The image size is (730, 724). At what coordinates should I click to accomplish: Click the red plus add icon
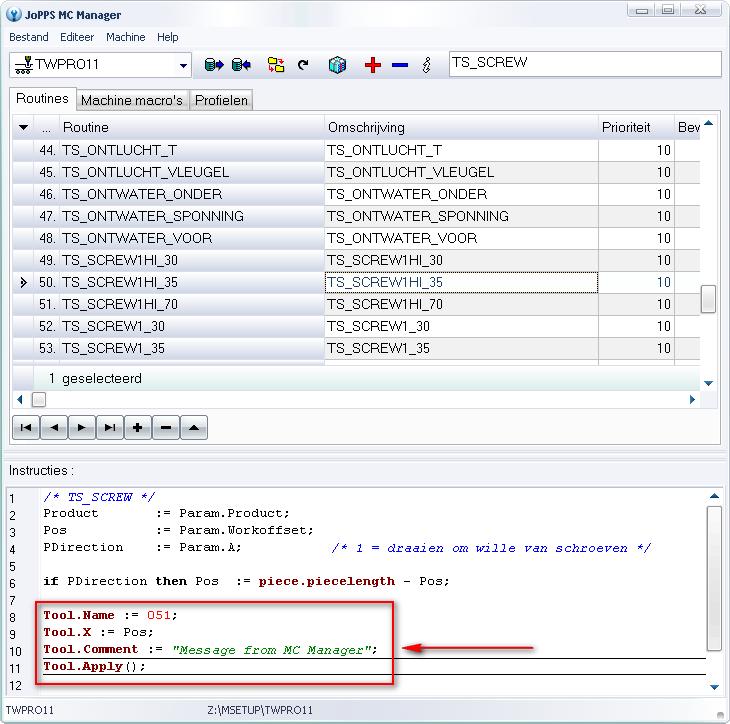(x=372, y=65)
